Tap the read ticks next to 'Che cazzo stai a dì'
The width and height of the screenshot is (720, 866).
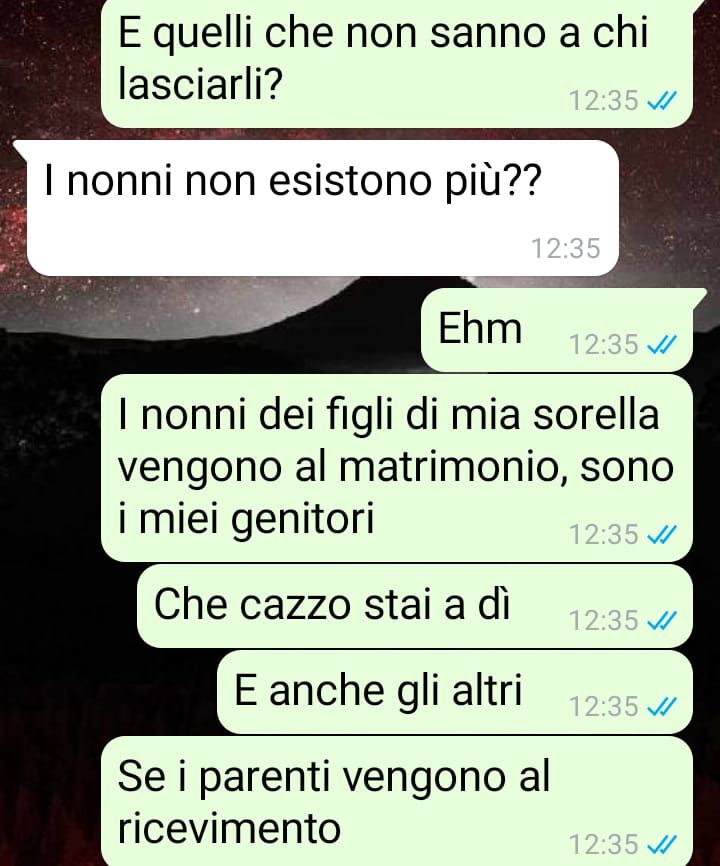[x=661, y=621]
